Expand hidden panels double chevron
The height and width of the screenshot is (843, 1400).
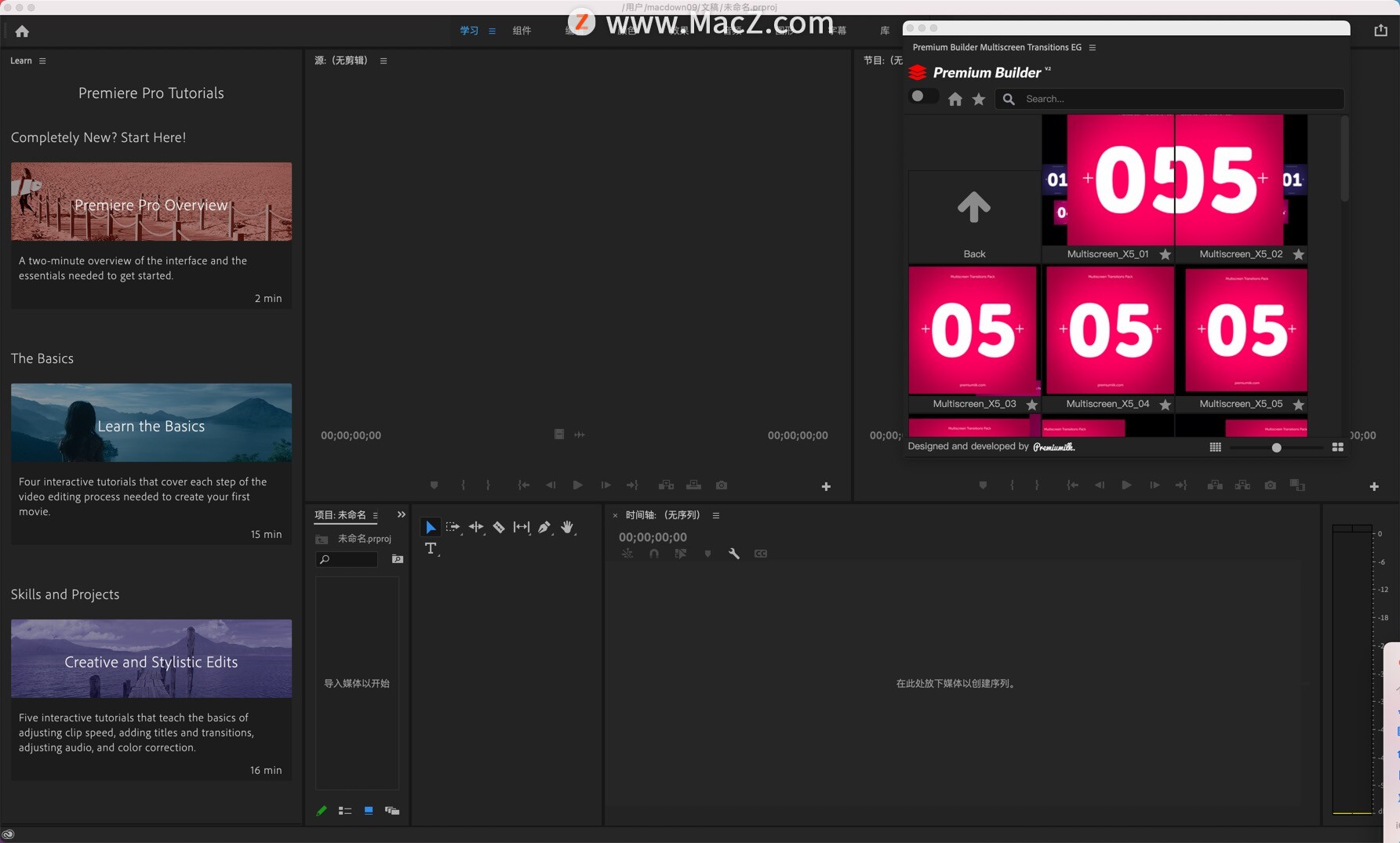(402, 514)
